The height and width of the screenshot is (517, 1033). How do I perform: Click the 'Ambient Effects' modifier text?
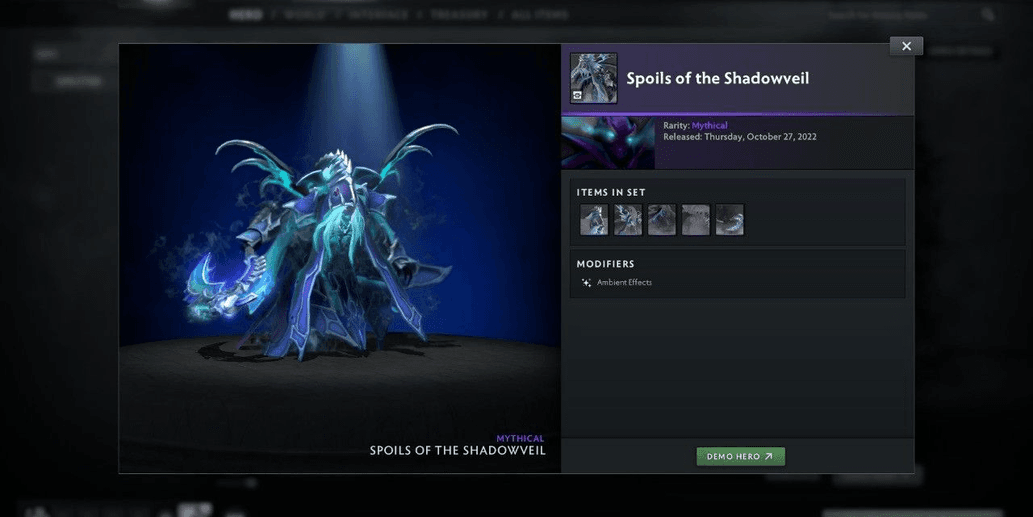[625, 283]
